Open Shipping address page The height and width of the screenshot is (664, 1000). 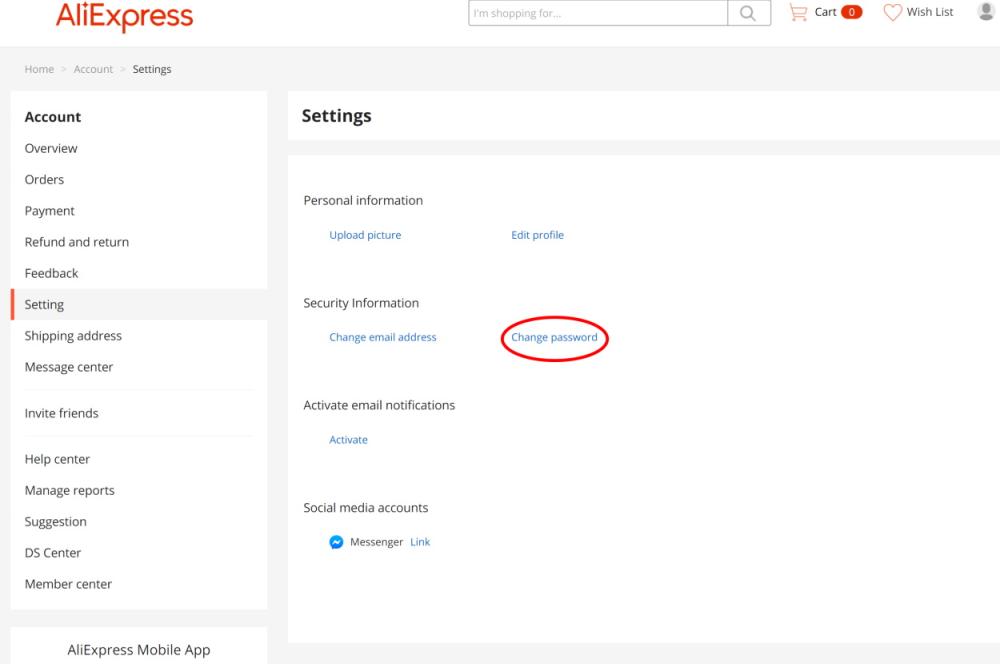[x=73, y=336]
